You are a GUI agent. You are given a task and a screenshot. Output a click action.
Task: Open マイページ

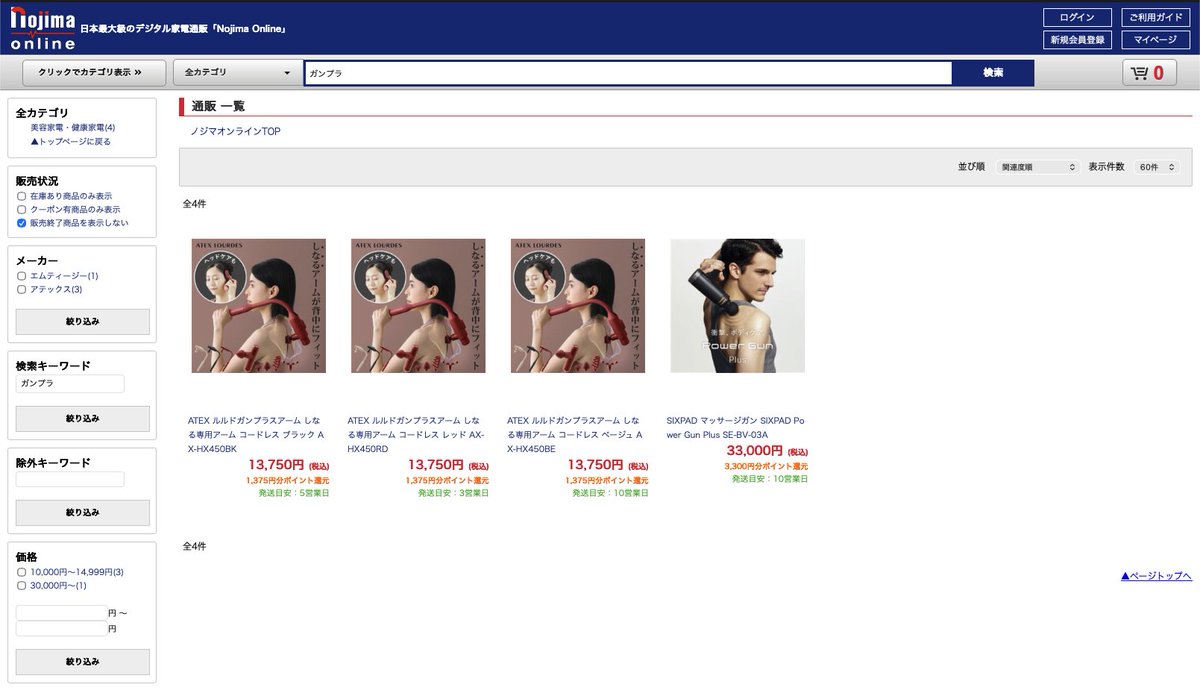pos(1155,40)
